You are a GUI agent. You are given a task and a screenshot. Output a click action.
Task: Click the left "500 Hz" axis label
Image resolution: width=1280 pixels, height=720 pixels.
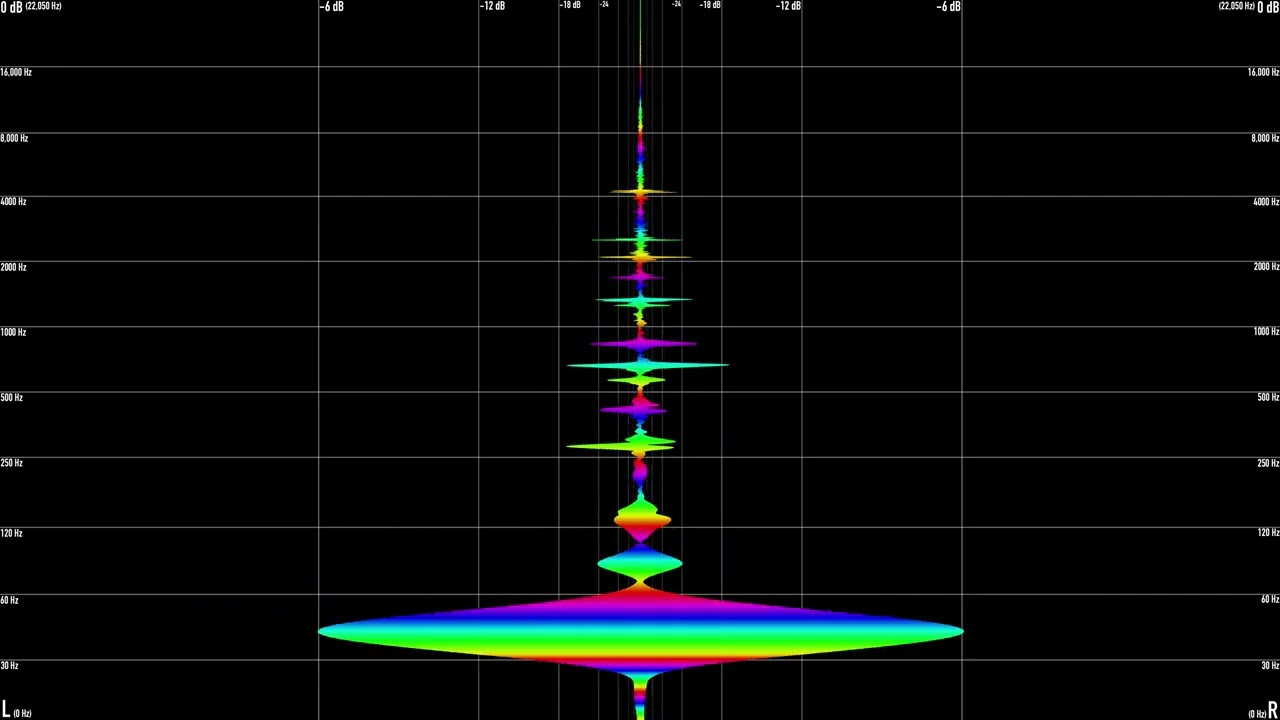coord(11,398)
